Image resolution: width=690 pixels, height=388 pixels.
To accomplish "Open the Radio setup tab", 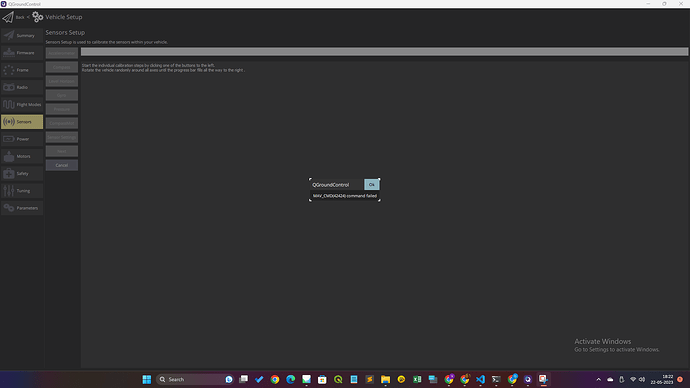I will [x=22, y=87].
